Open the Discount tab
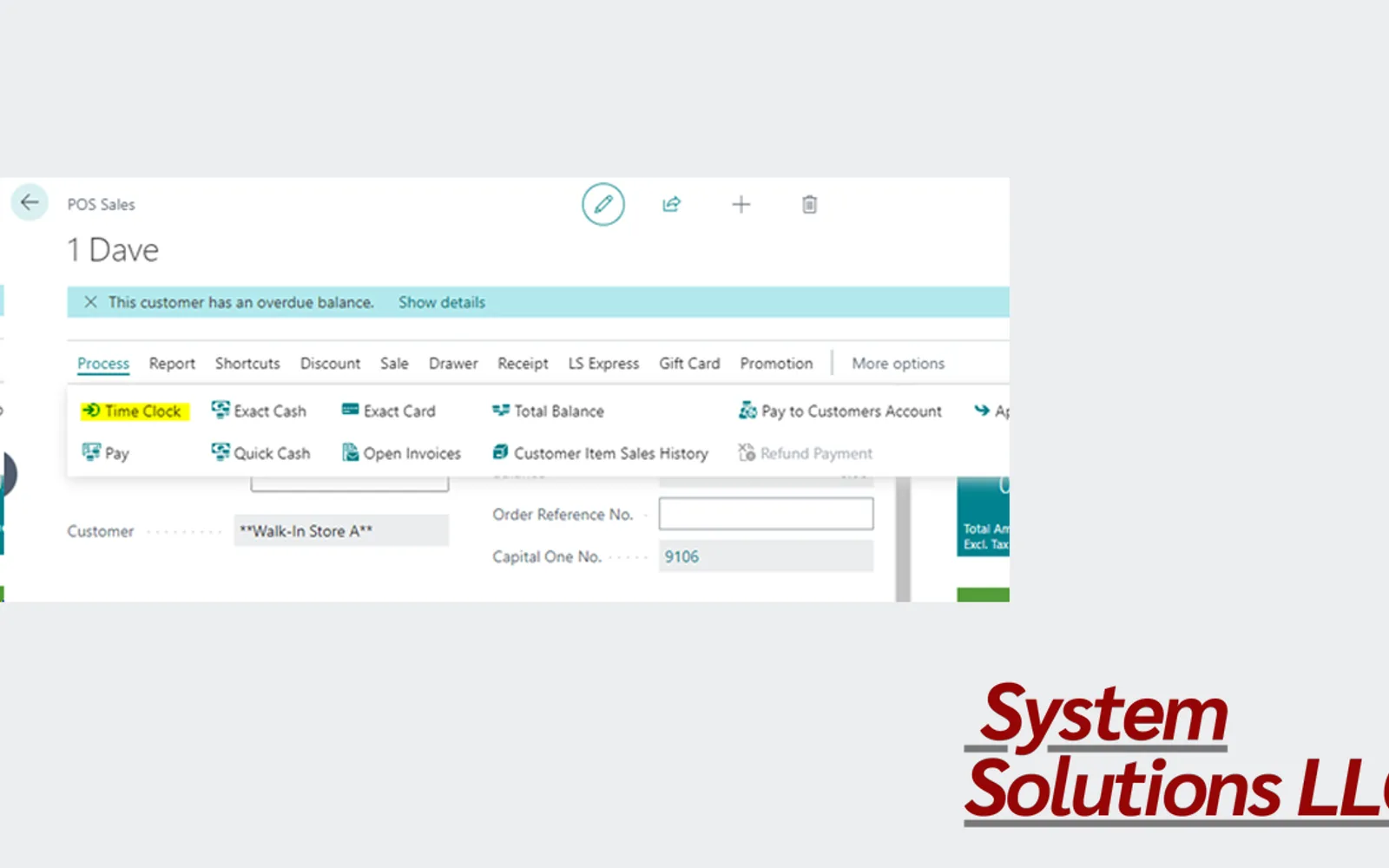 pos(330,364)
